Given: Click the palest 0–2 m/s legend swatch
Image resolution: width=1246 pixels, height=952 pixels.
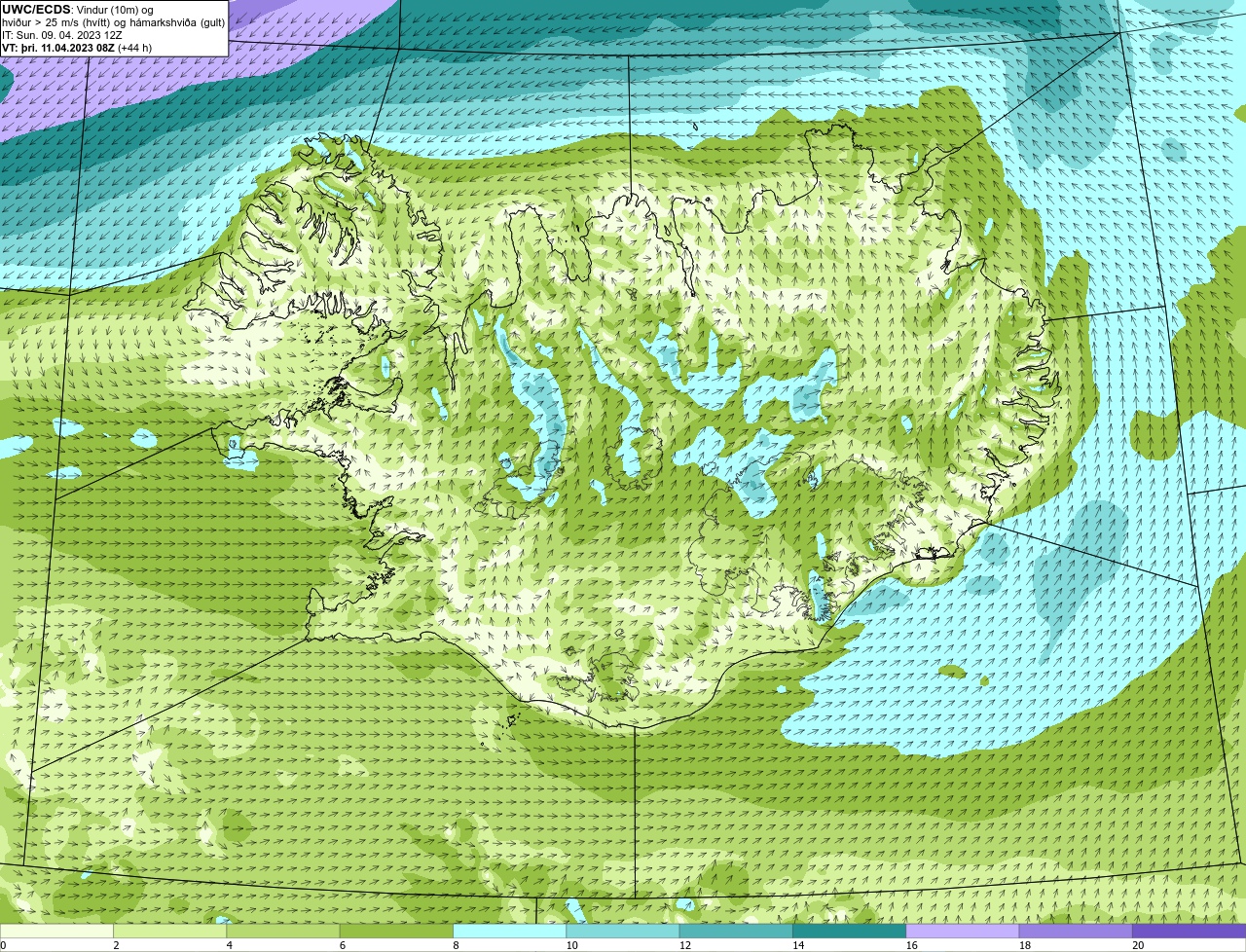Looking at the screenshot, I should pyautogui.click(x=56, y=932).
